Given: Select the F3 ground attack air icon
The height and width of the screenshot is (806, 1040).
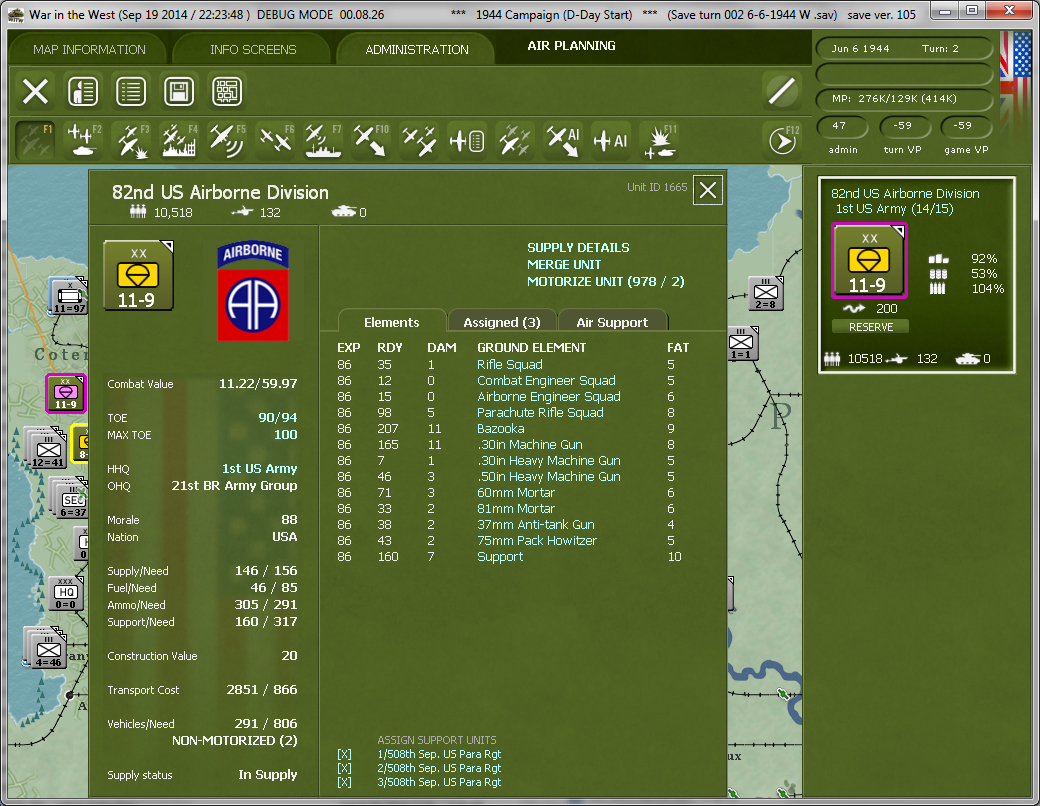Looking at the screenshot, I should point(131,140).
